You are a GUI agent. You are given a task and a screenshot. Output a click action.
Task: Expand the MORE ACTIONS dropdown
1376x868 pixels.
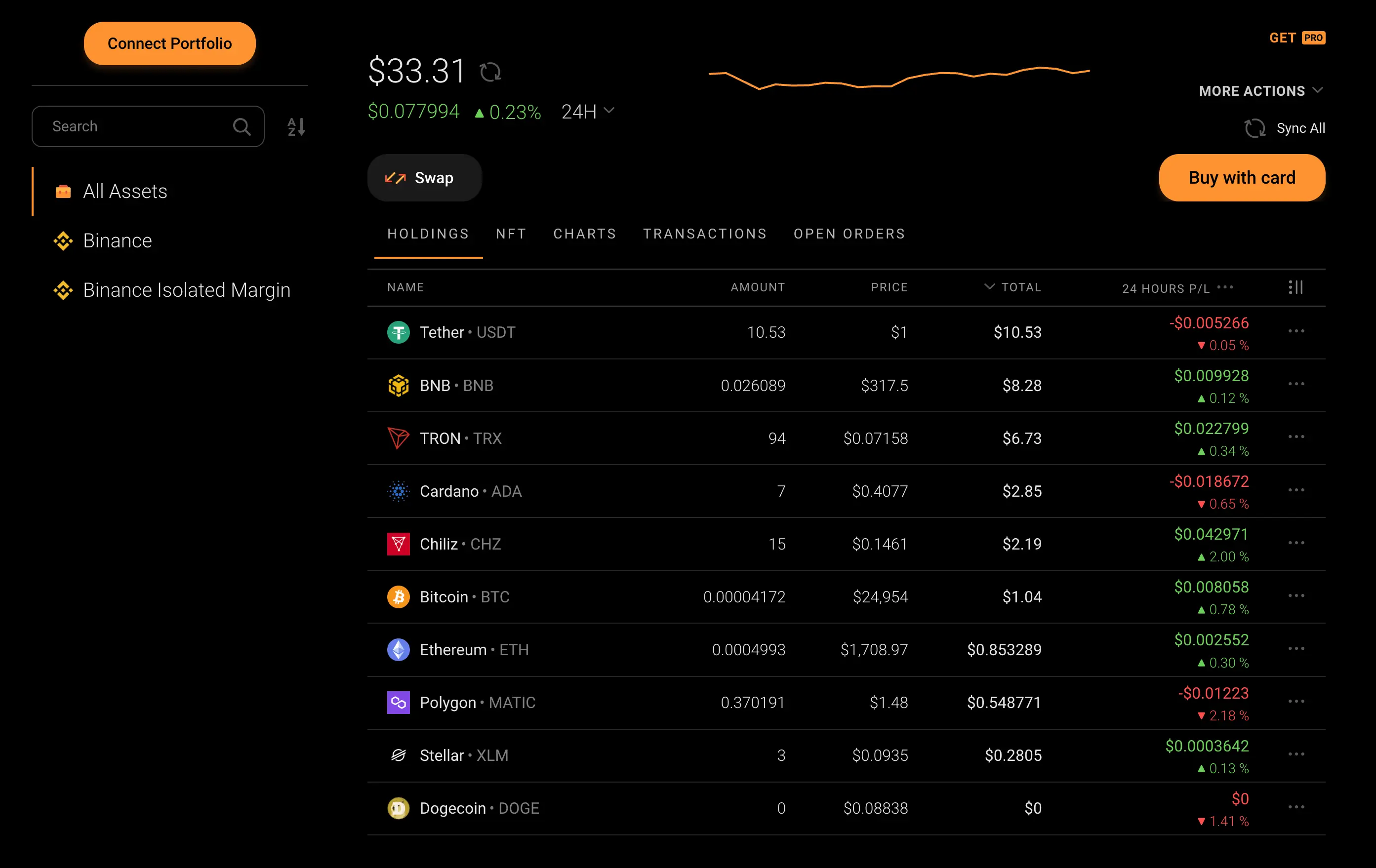1261,91
